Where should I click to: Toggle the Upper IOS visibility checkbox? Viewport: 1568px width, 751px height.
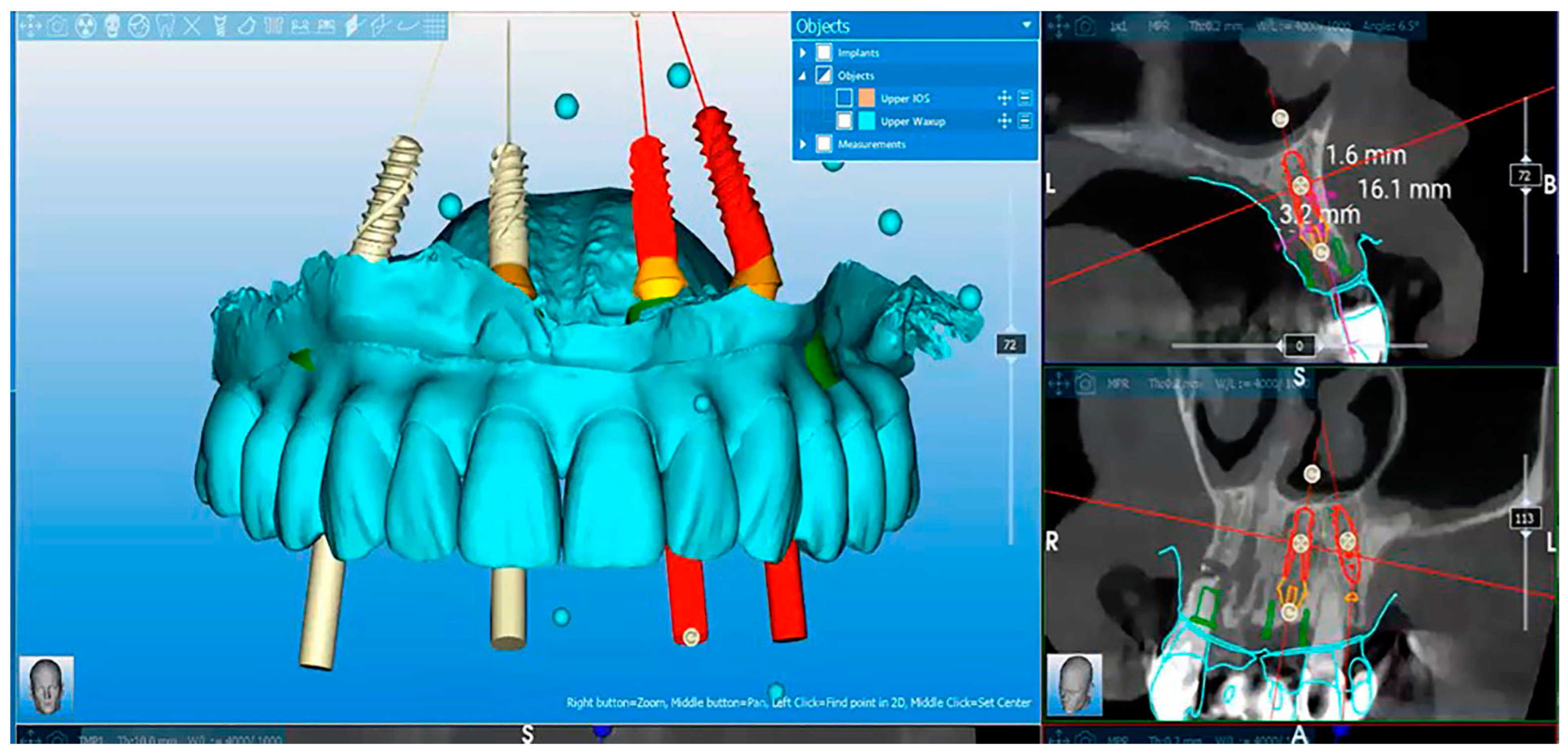click(x=844, y=98)
